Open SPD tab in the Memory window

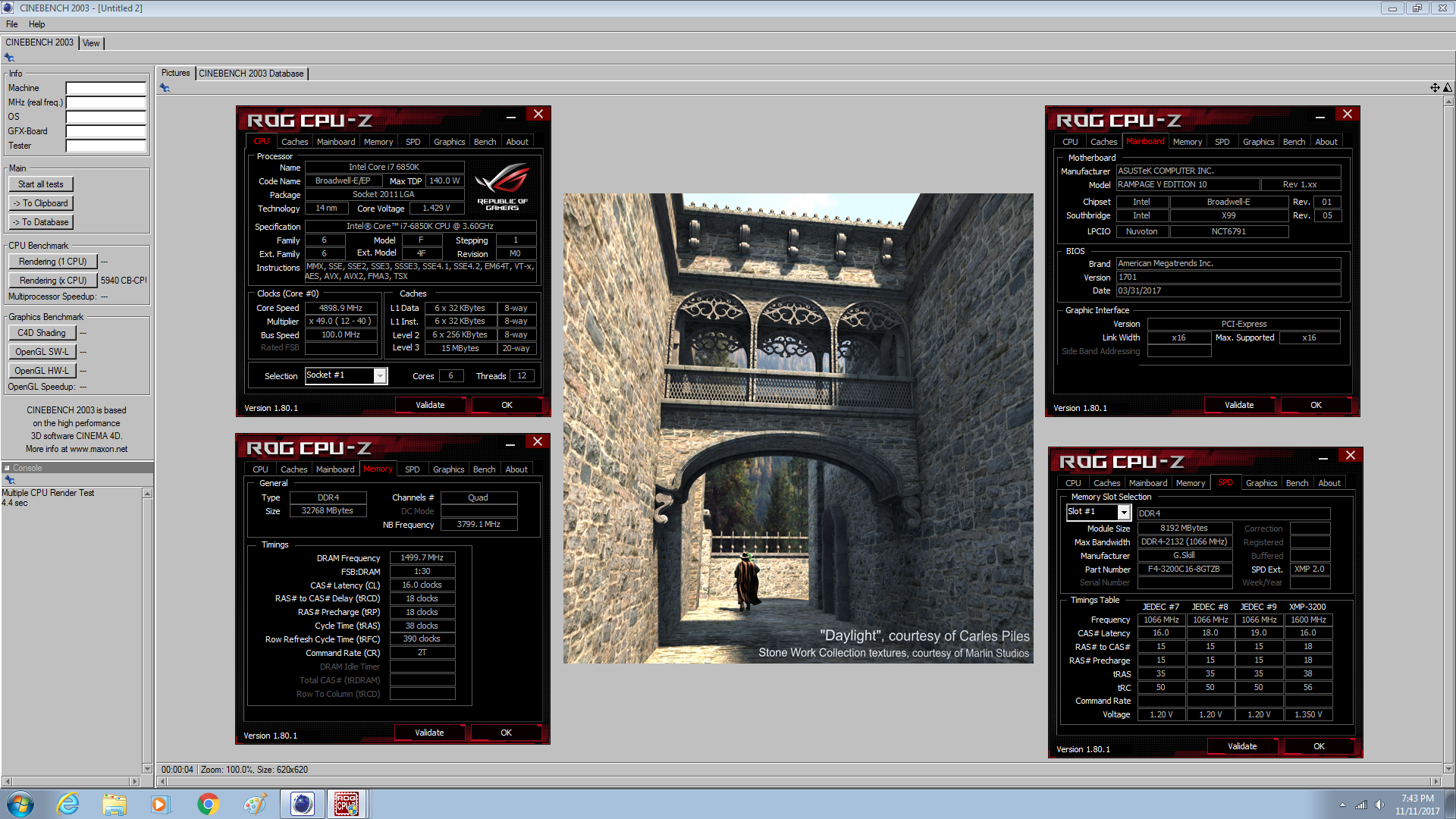pos(412,469)
